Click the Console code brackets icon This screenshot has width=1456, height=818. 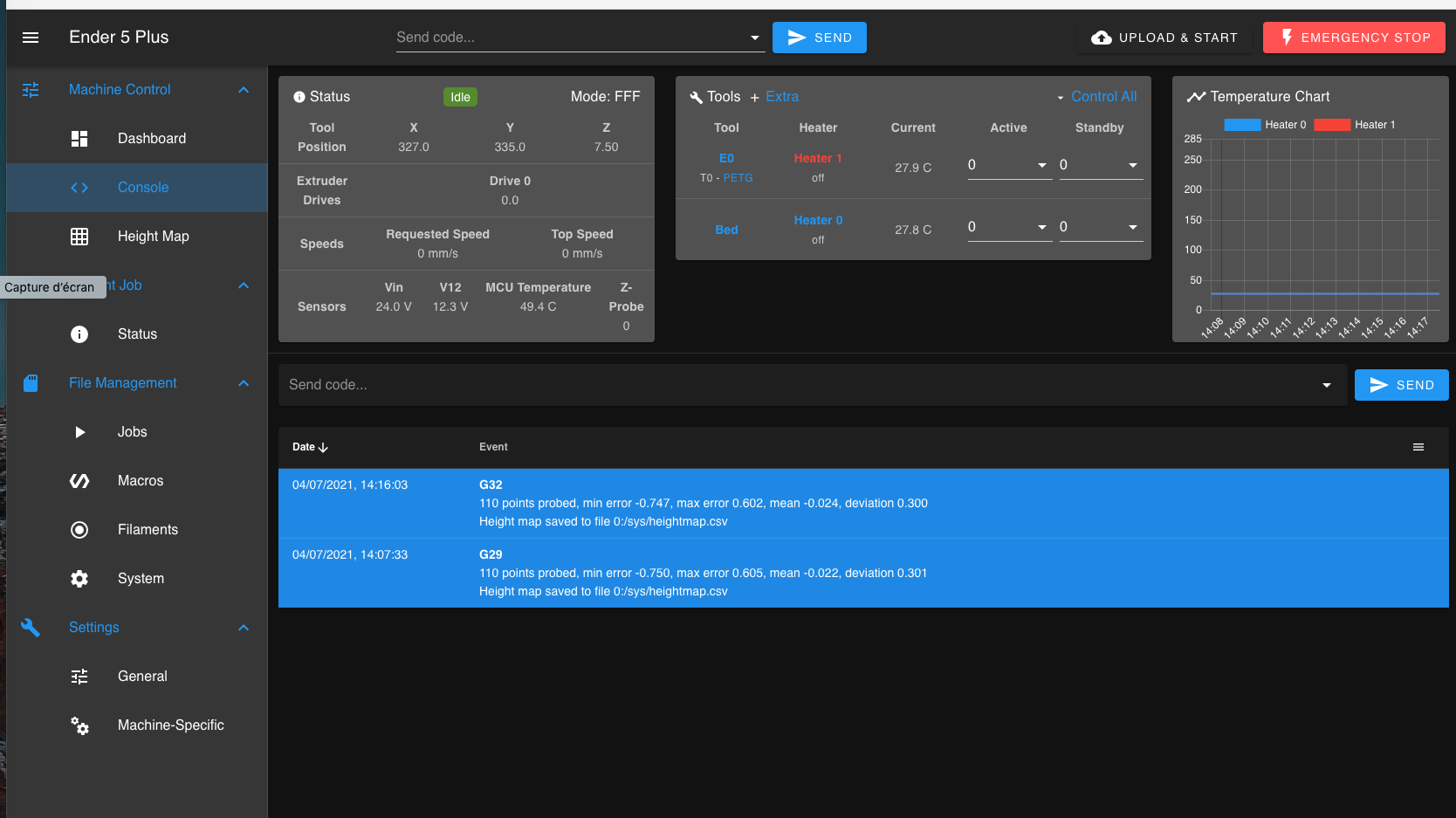coord(79,188)
